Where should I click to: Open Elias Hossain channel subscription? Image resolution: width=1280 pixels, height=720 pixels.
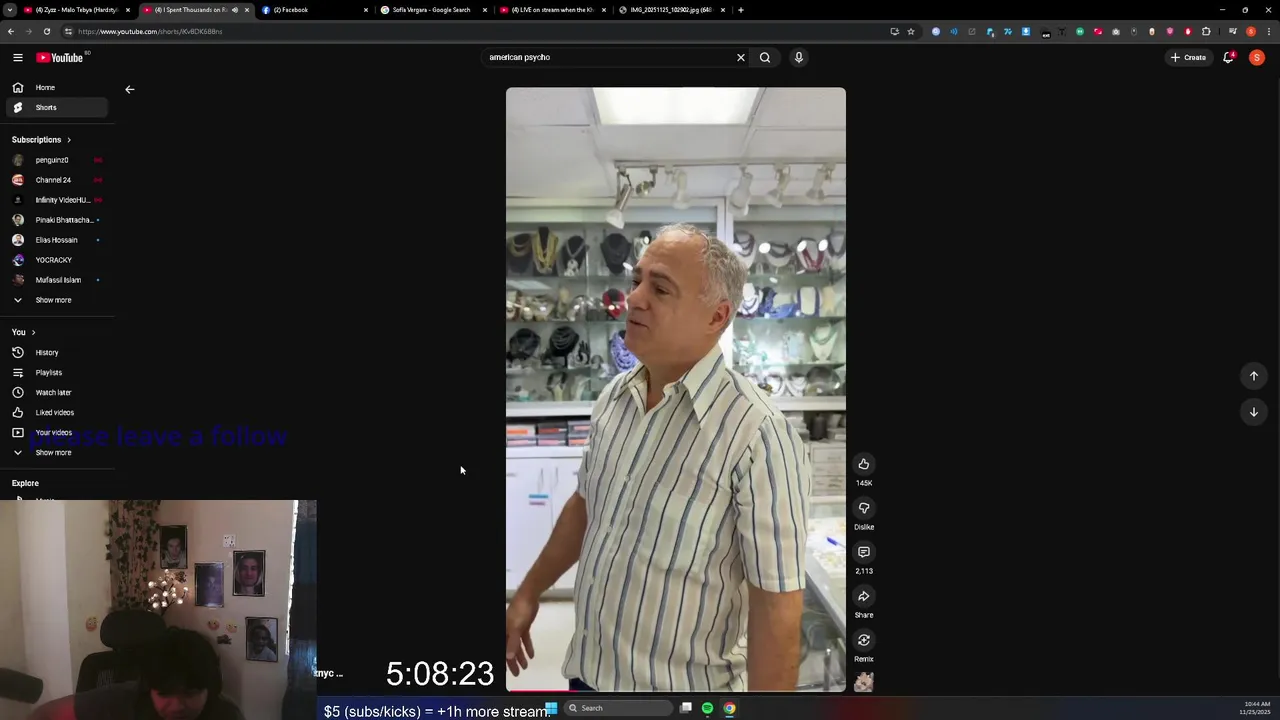(x=57, y=240)
